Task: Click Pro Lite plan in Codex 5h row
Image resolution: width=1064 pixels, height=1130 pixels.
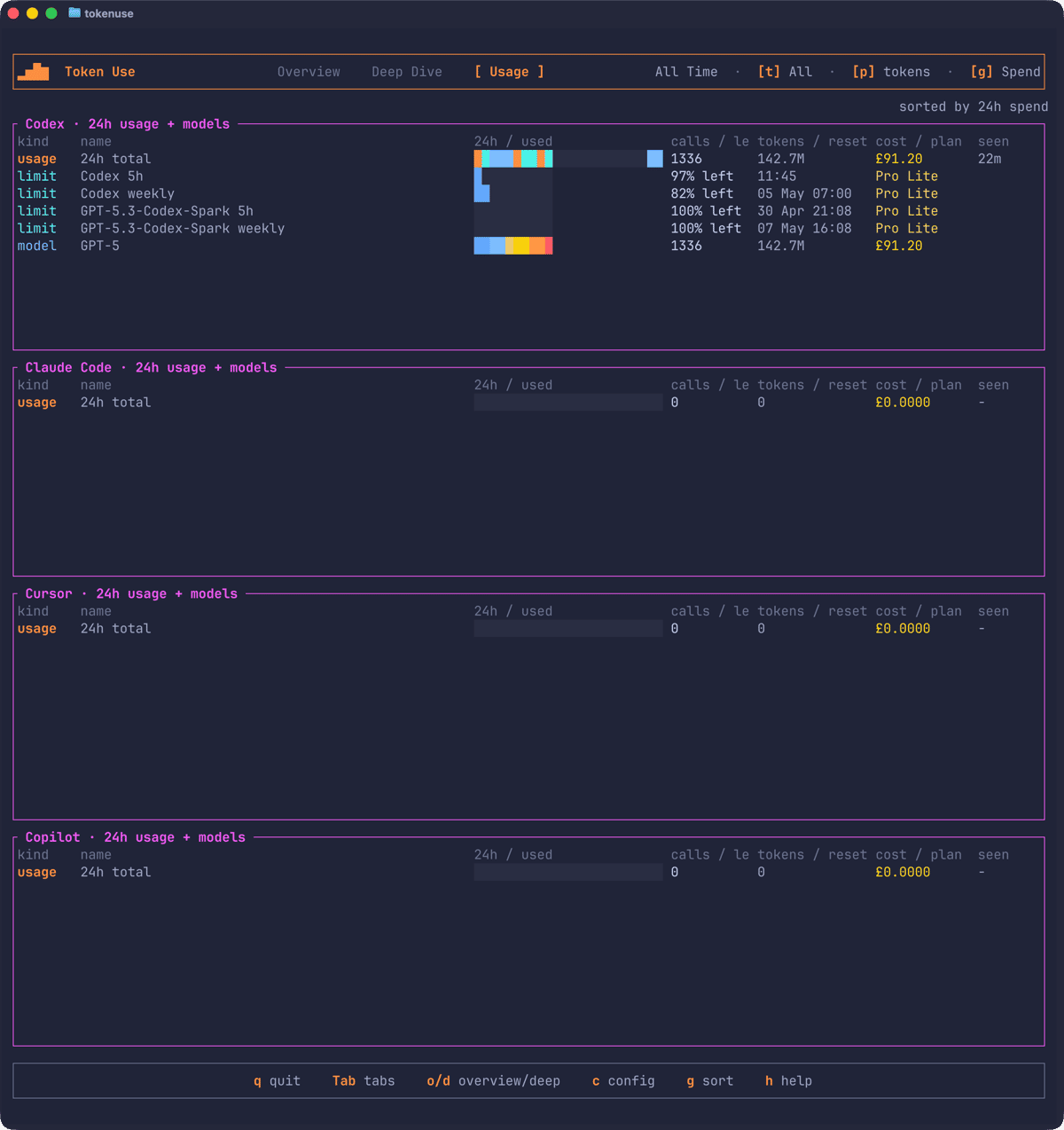Action: [x=907, y=177]
